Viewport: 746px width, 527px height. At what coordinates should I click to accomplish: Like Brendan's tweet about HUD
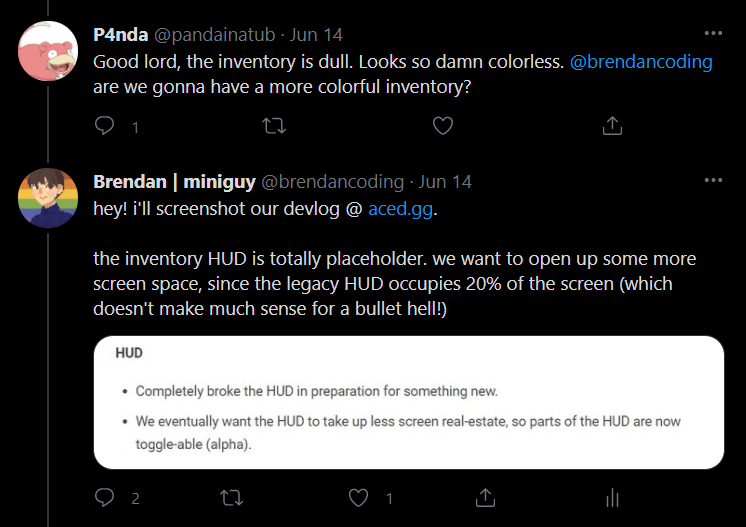[x=358, y=497]
